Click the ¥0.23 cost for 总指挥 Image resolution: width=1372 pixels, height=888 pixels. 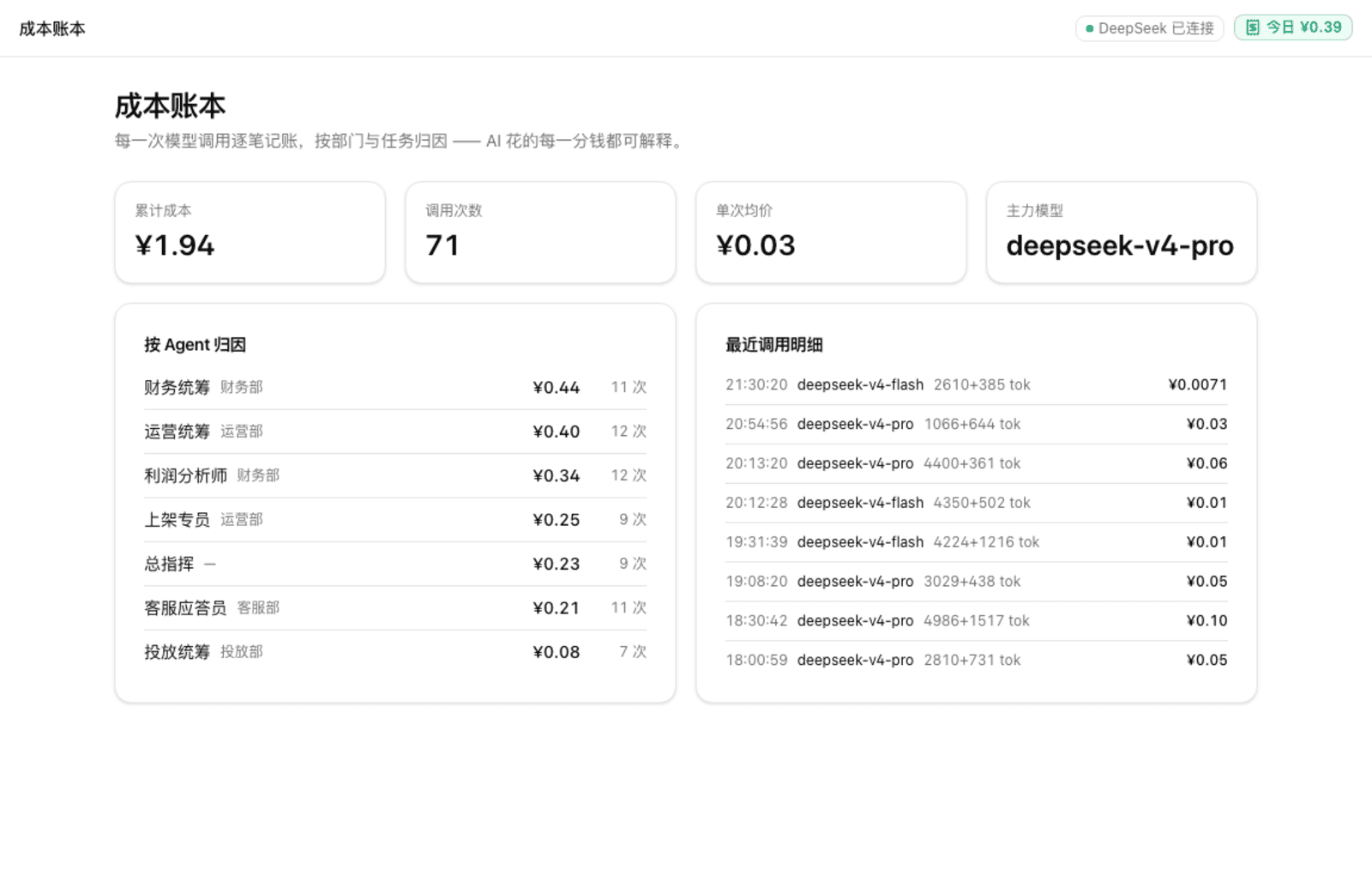(x=556, y=564)
